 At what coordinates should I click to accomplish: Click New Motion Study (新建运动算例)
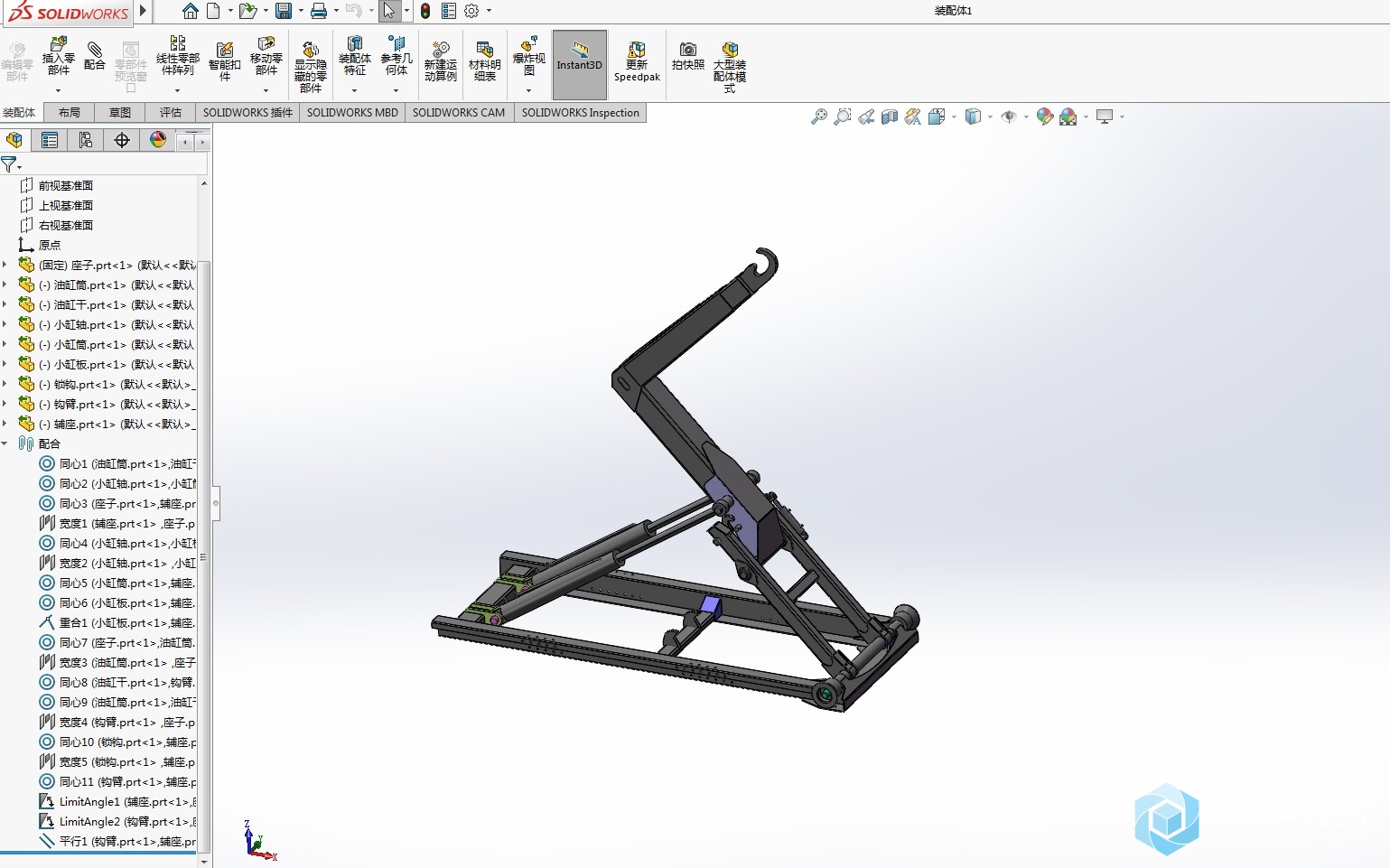click(440, 61)
